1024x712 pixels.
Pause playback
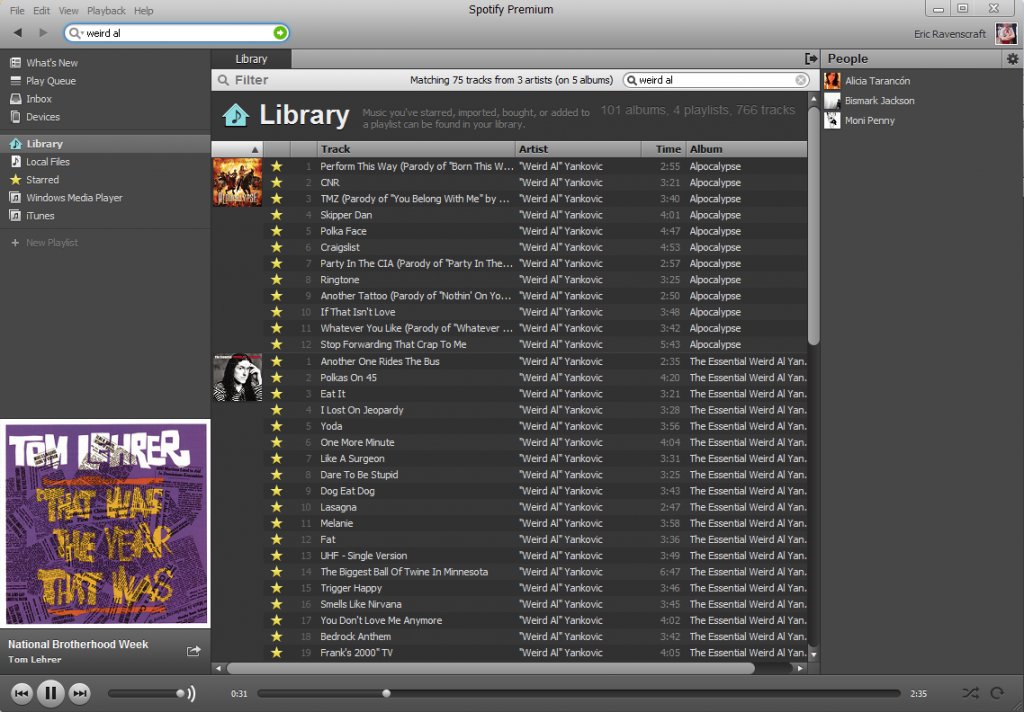coord(50,693)
